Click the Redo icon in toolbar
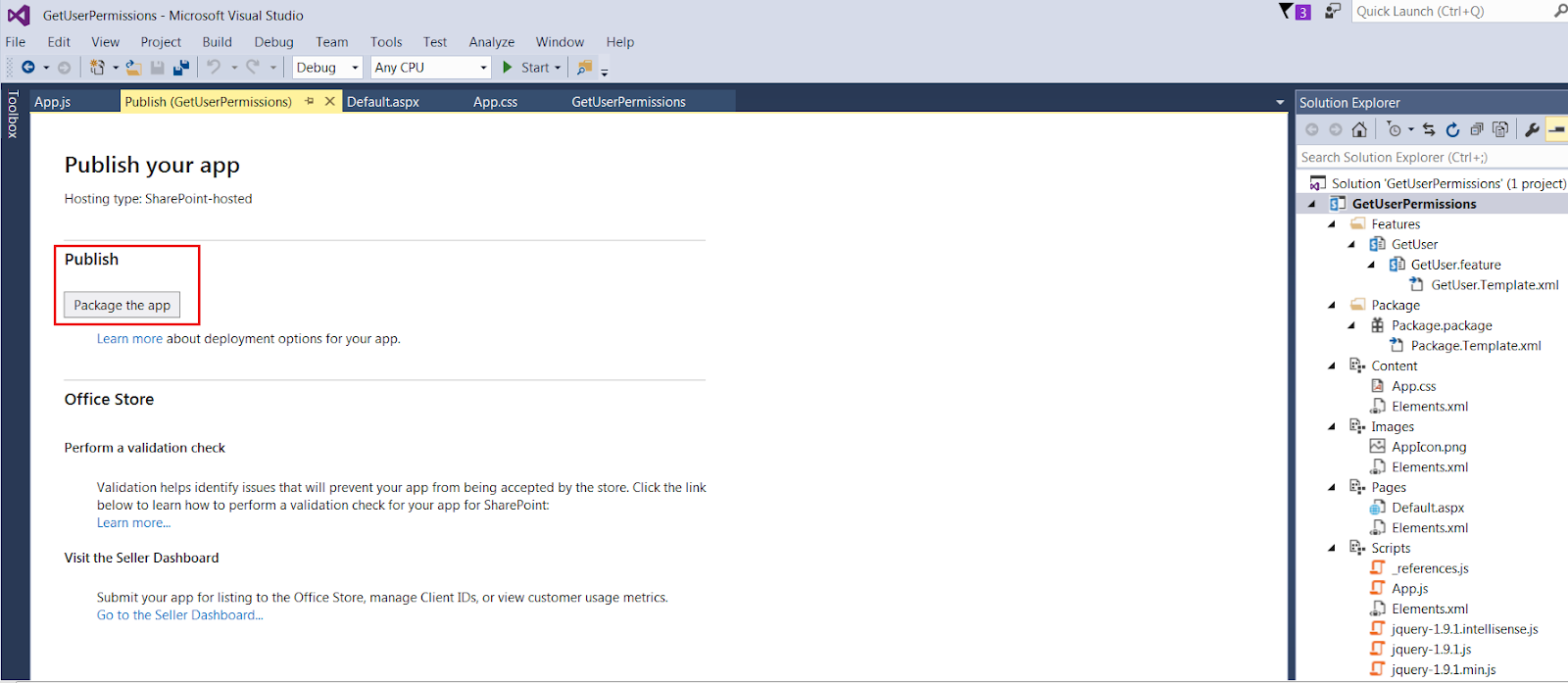This screenshot has width=1568, height=683. [x=253, y=68]
